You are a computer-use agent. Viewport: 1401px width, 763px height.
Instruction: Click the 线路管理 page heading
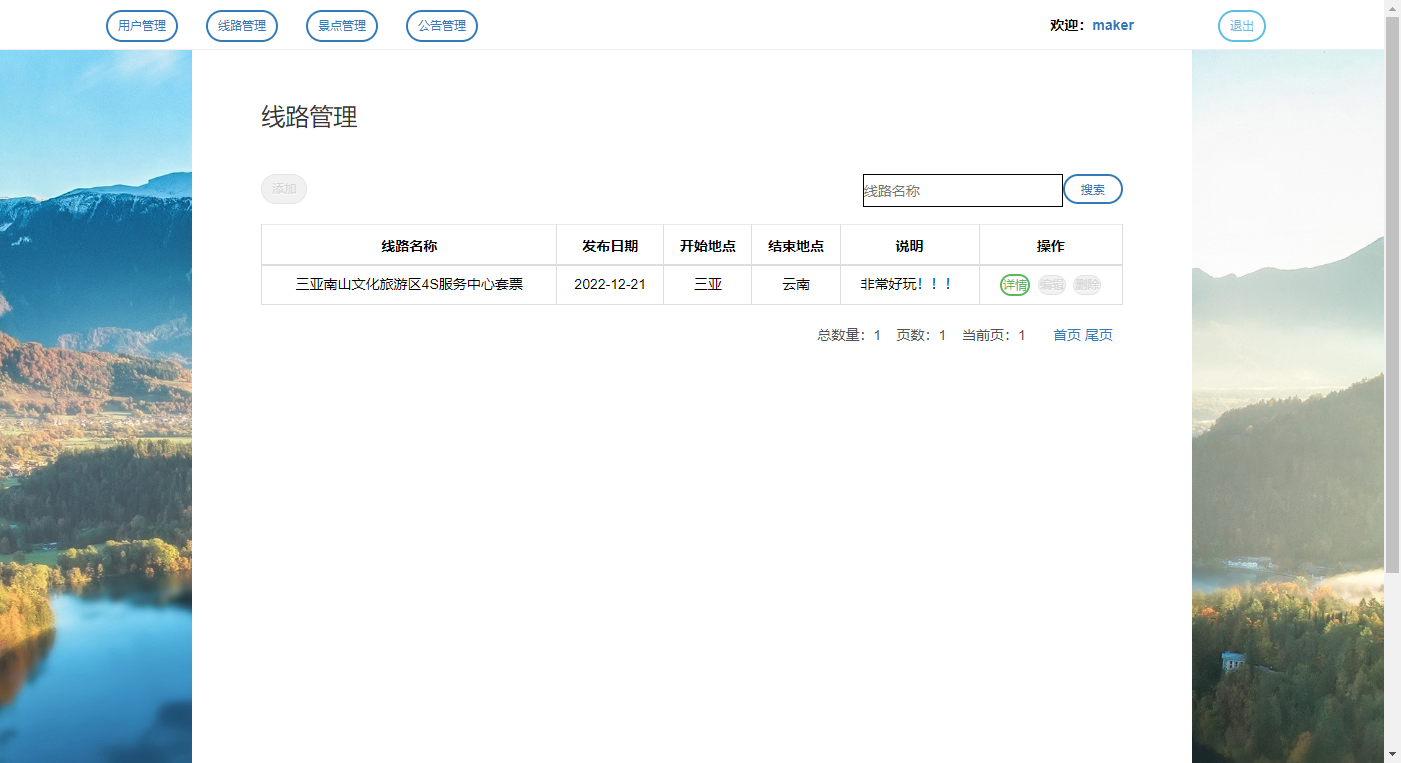point(309,117)
